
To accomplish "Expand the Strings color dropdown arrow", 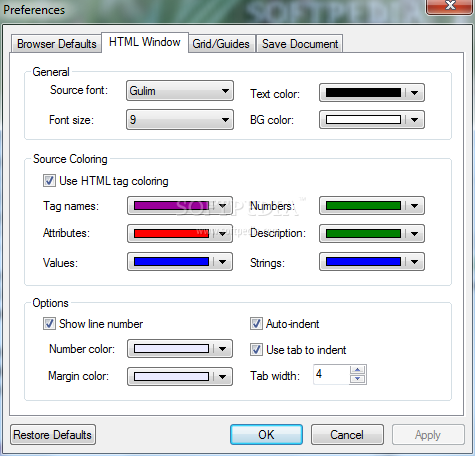I will click(414, 262).
